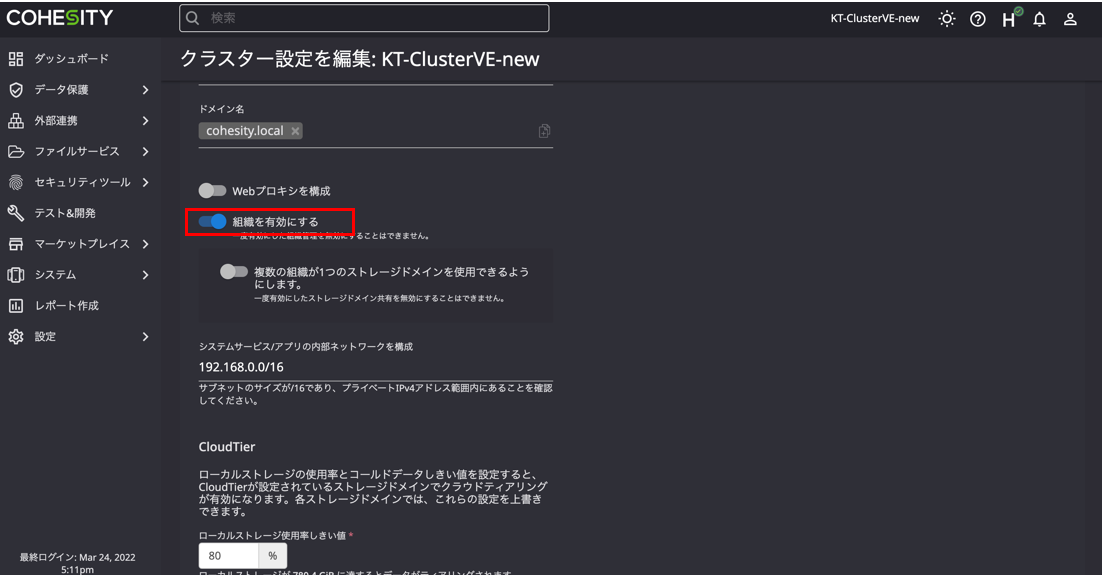Click KT-ClusterVE-new cluster name in the header

click(x=874, y=18)
